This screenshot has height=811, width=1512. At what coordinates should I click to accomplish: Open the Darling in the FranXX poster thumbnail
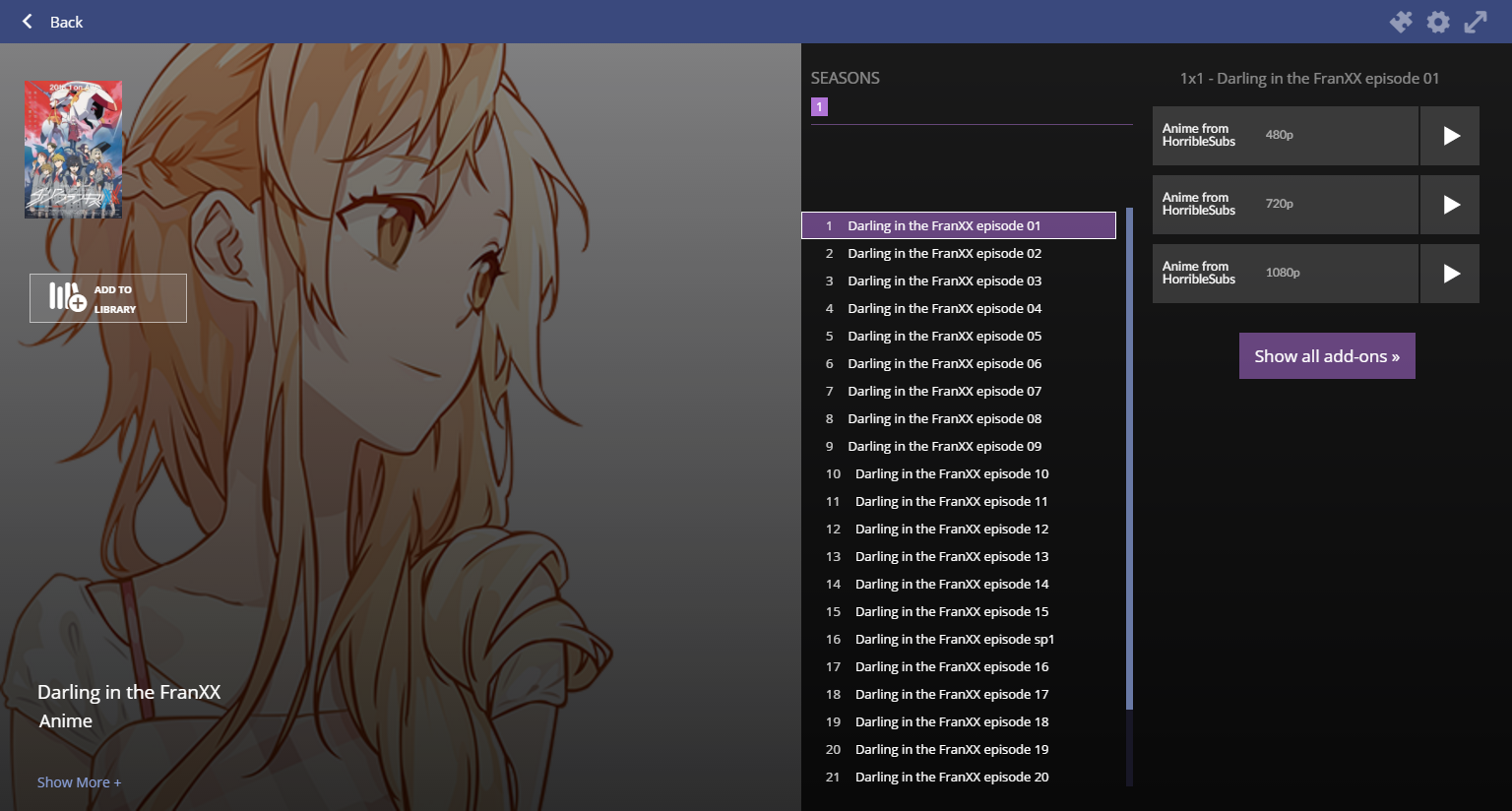pos(74,150)
